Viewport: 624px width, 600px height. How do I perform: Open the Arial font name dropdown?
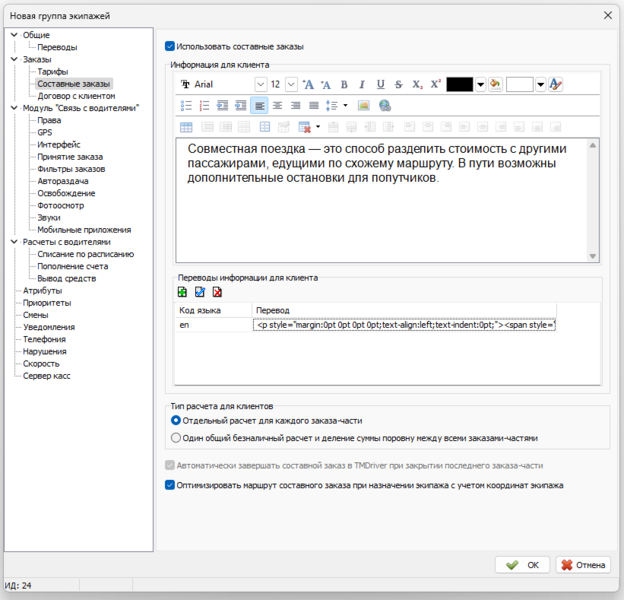pyautogui.click(x=261, y=85)
